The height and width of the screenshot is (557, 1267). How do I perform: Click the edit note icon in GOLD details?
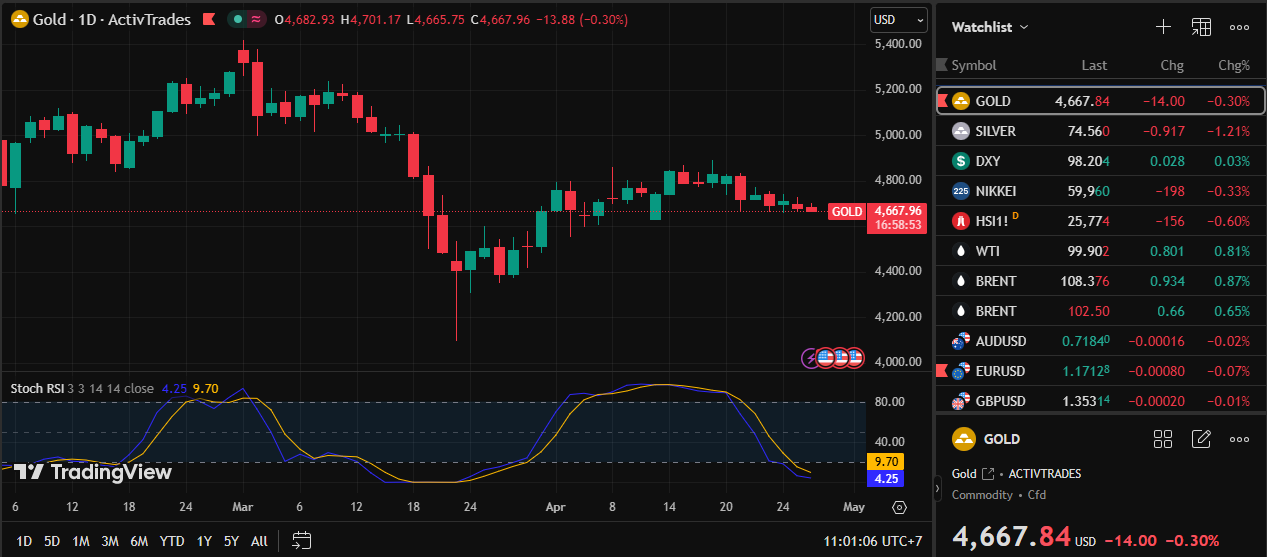click(1201, 439)
